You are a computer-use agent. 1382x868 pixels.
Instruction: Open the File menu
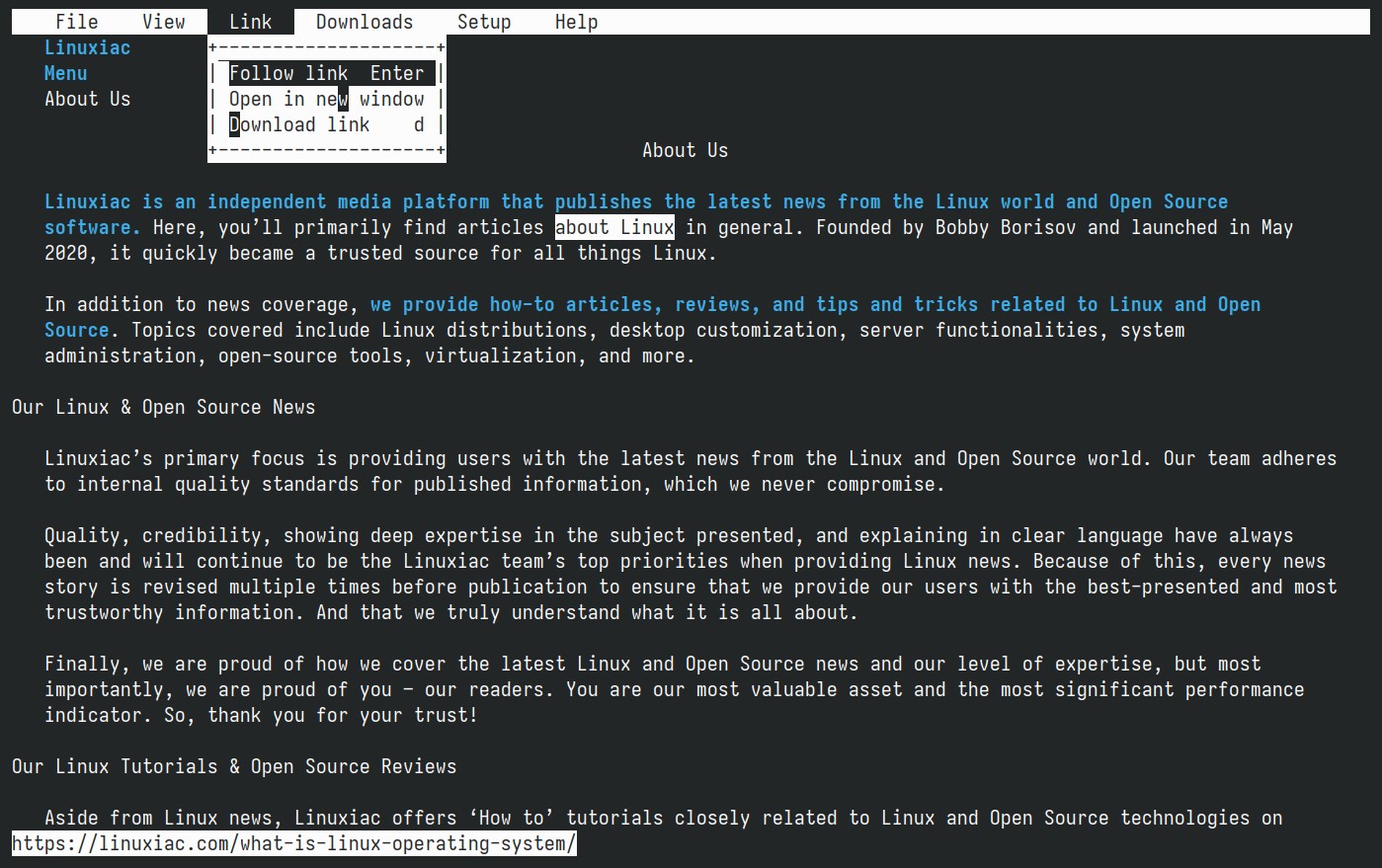[76, 22]
